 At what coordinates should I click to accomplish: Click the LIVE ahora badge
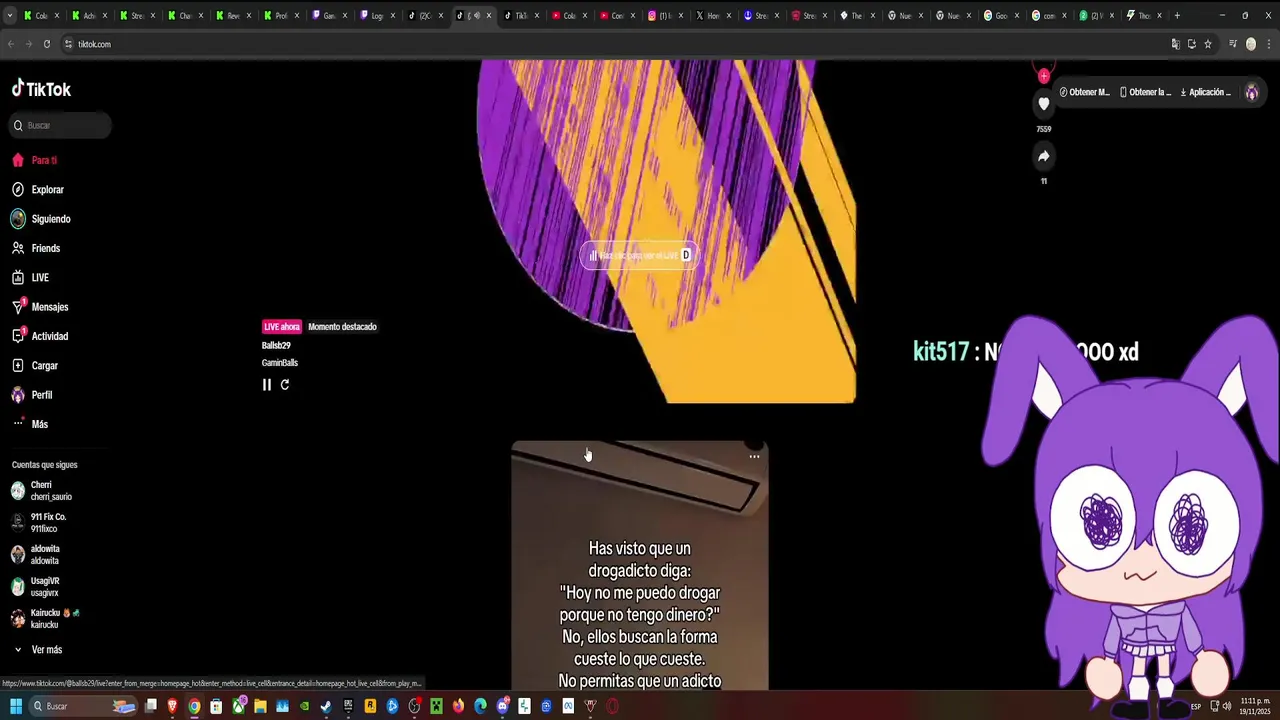click(282, 327)
